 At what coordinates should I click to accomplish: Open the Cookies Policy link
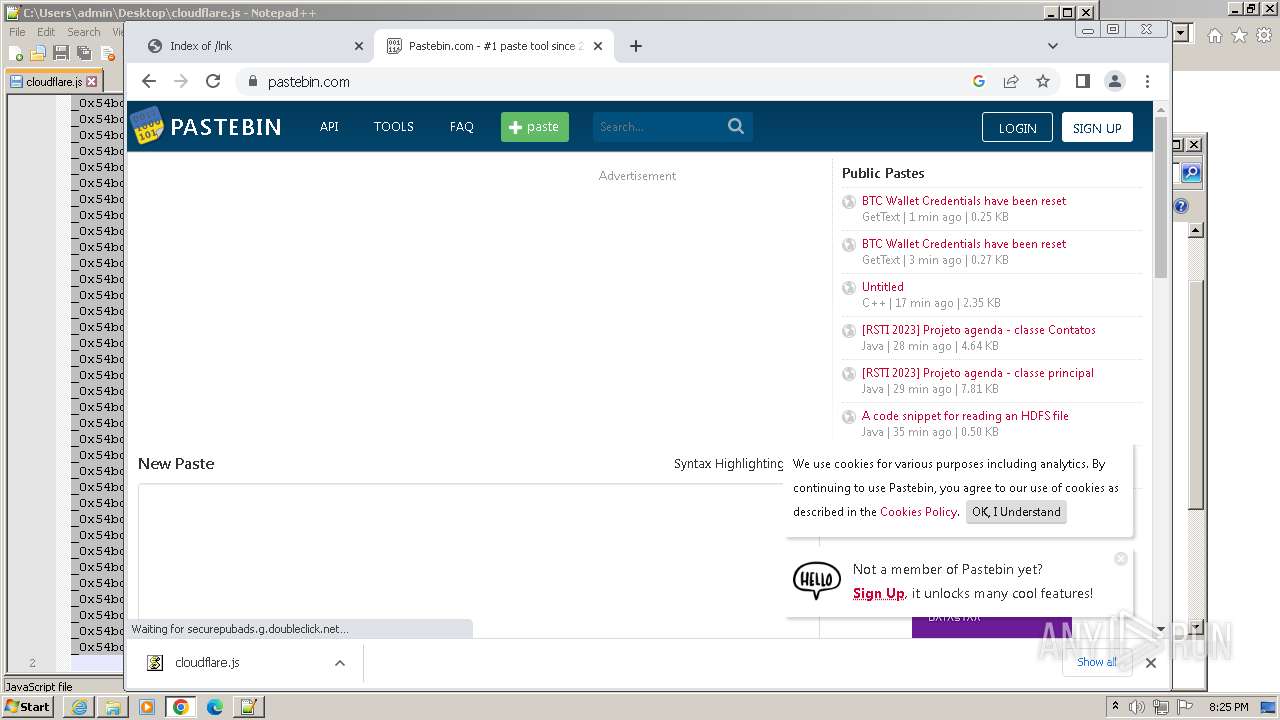coord(918,512)
